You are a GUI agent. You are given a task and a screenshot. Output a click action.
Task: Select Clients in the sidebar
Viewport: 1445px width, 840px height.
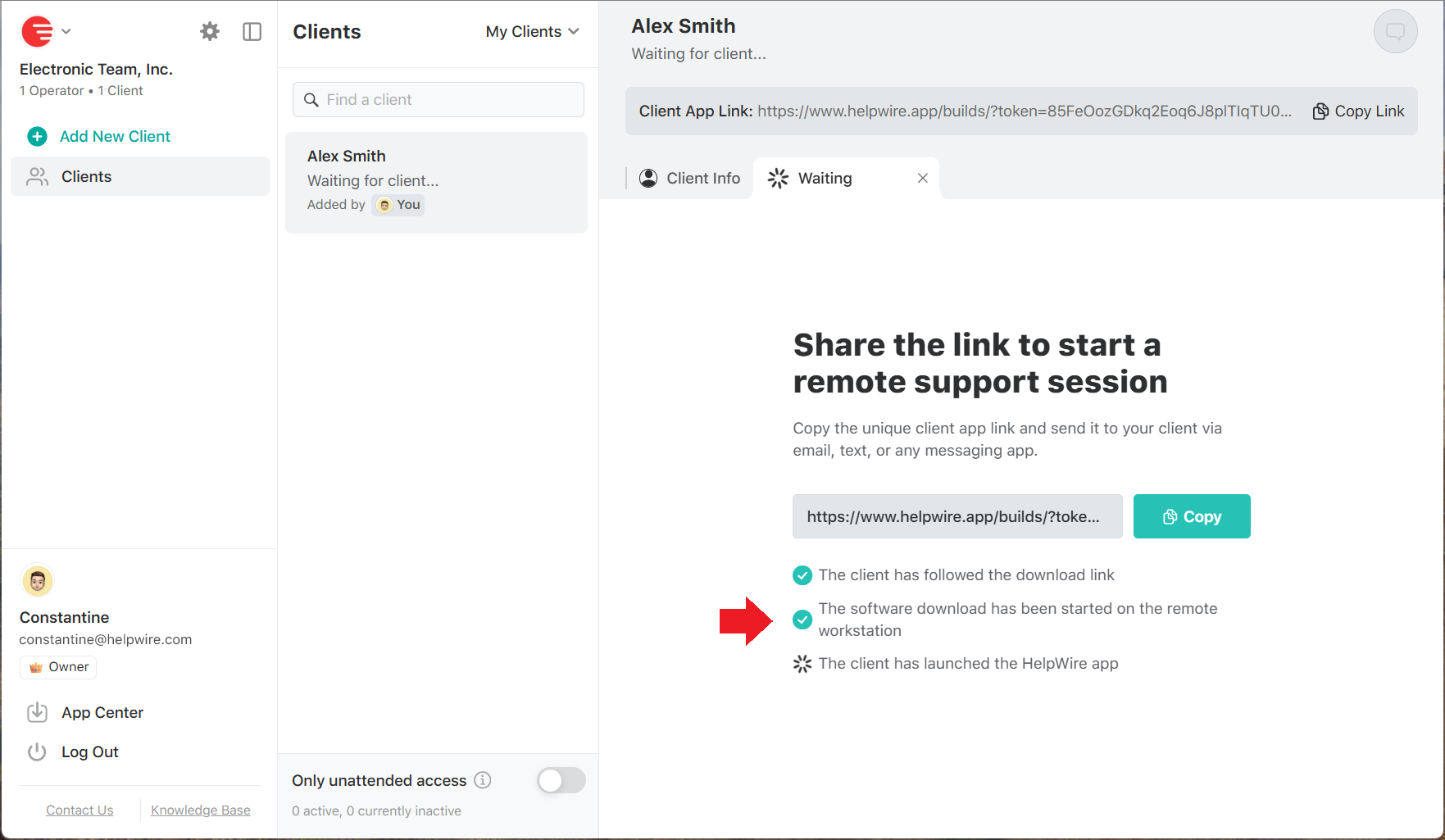tap(86, 176)
